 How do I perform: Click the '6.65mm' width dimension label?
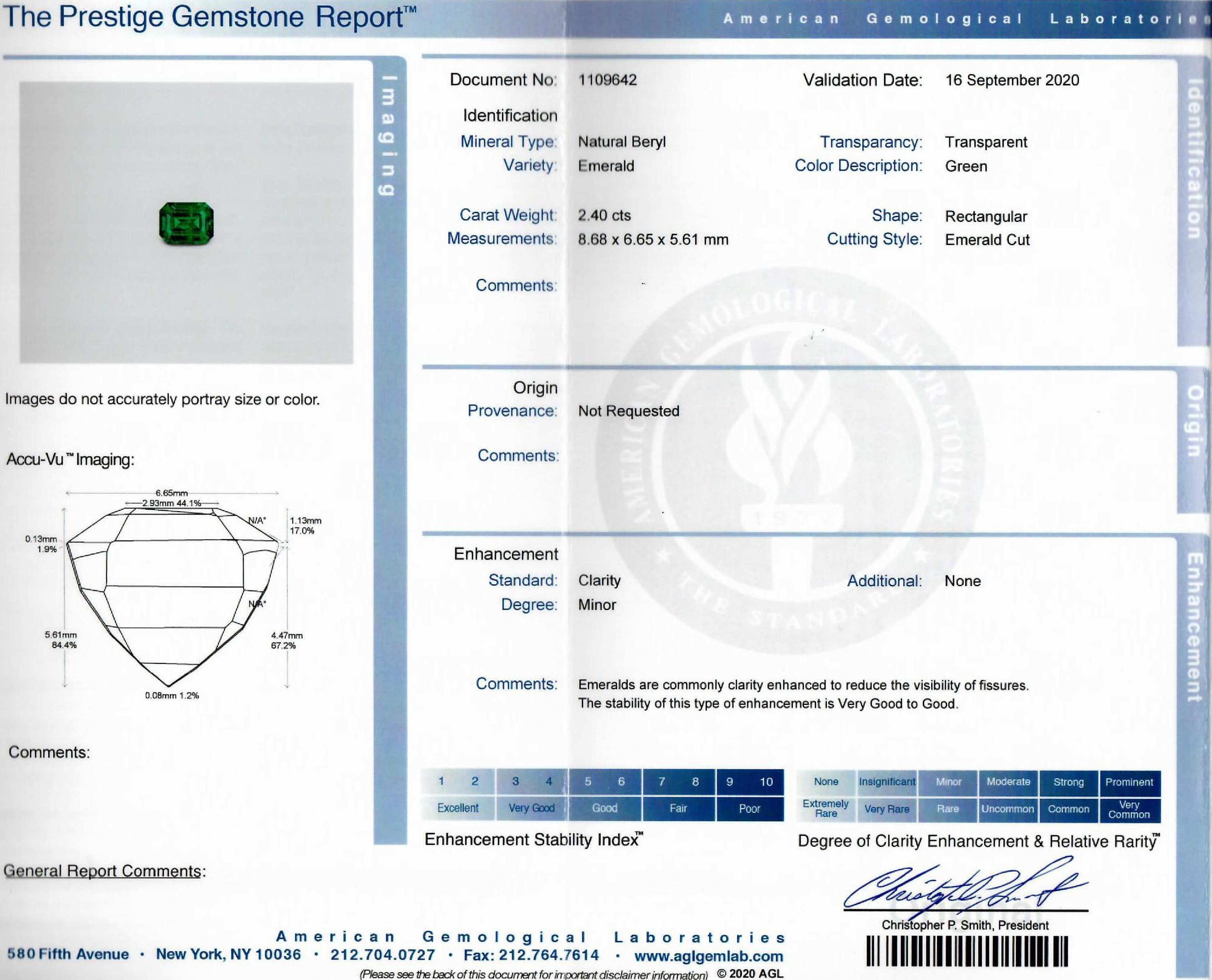(172, 493)
